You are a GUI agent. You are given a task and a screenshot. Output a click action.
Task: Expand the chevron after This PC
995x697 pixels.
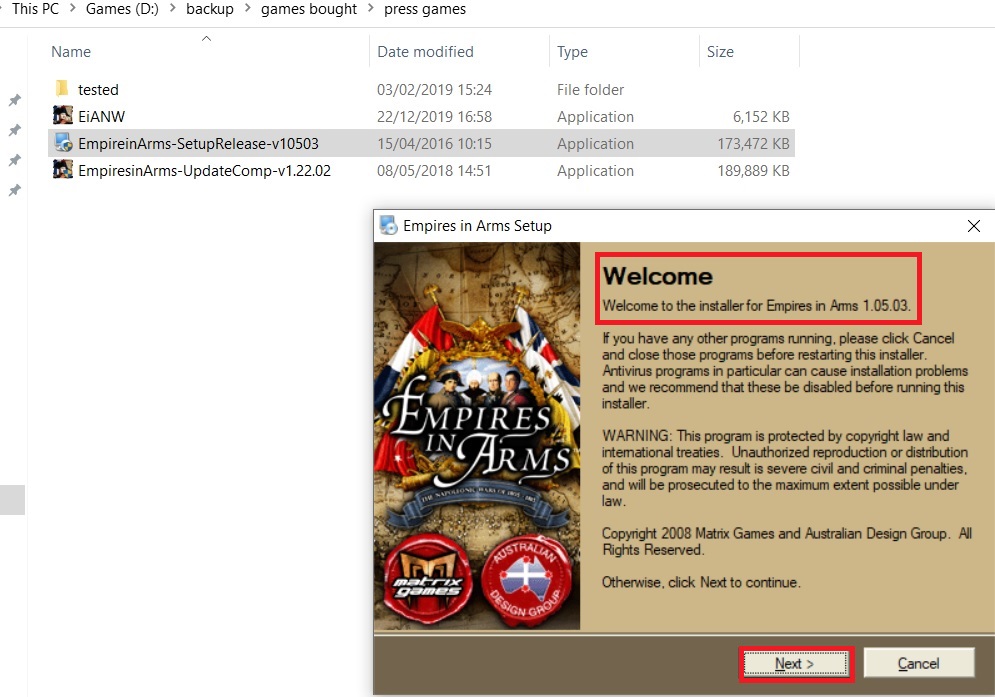pyautogui.click(x=72, y=9)
